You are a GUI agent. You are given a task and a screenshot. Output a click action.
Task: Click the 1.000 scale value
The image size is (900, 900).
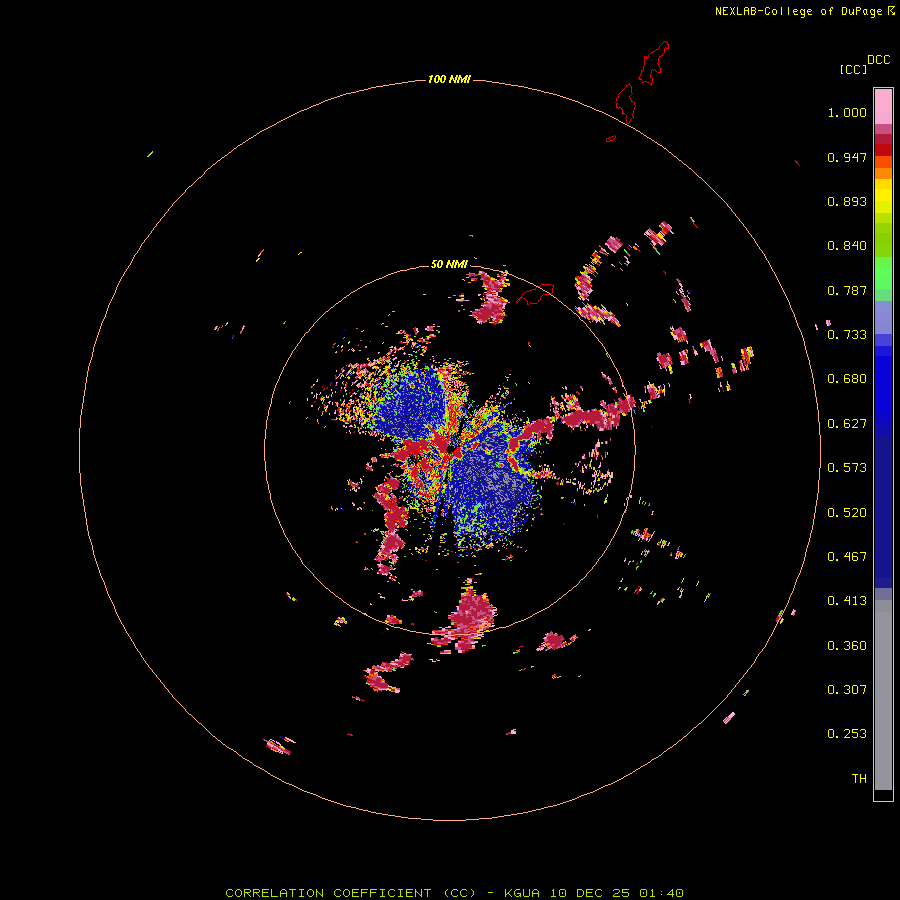(x=847, y=112)
